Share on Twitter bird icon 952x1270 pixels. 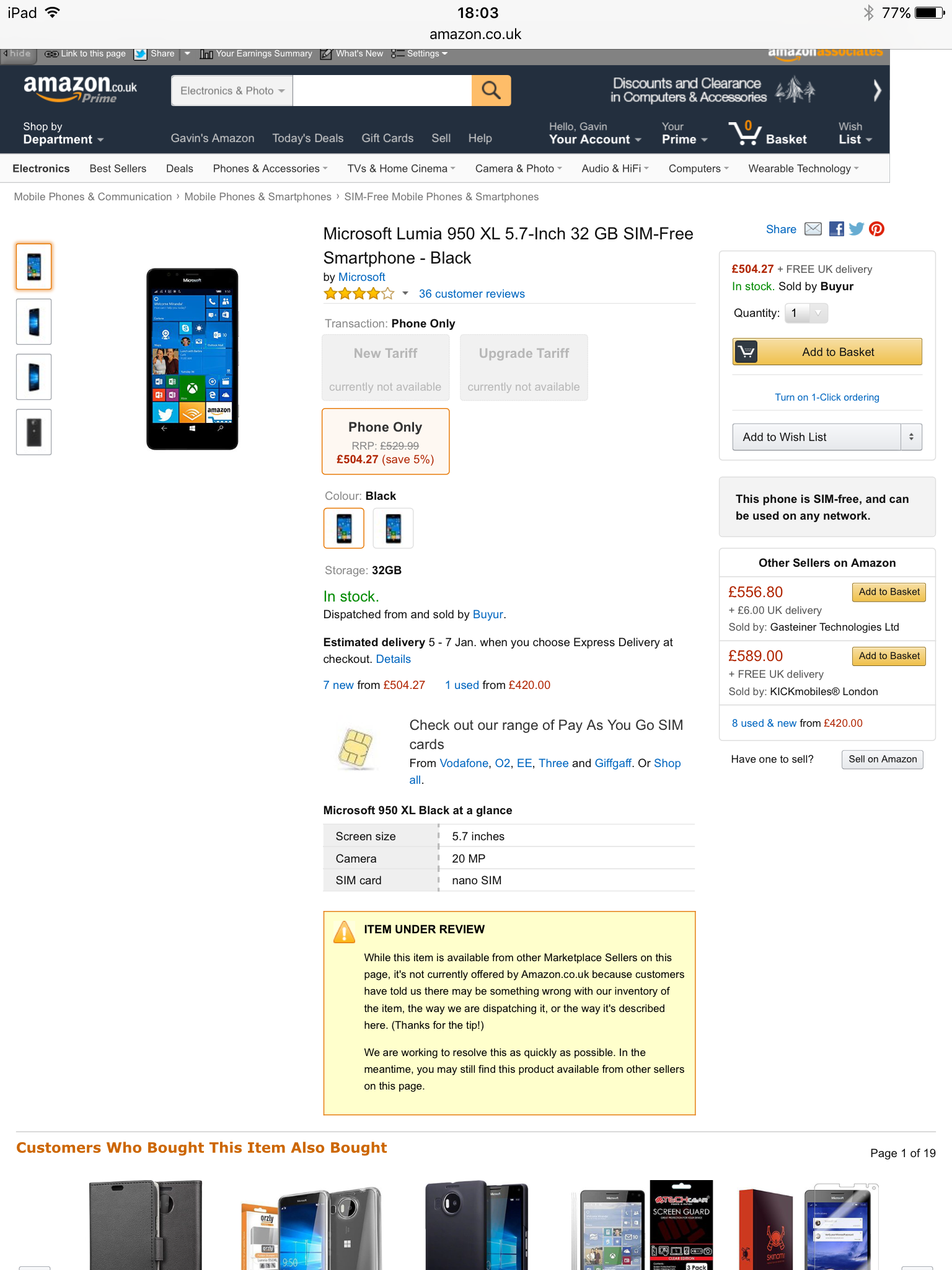coord(856,229)
